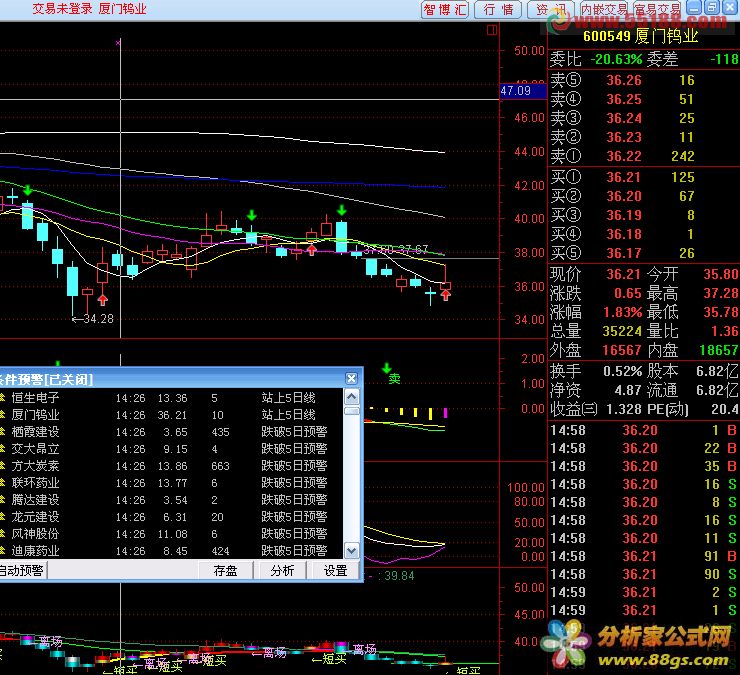Screen dimensions: 740x675
Task: Close the 条件预警 alert dialog
Action: [x=351, y=378]
